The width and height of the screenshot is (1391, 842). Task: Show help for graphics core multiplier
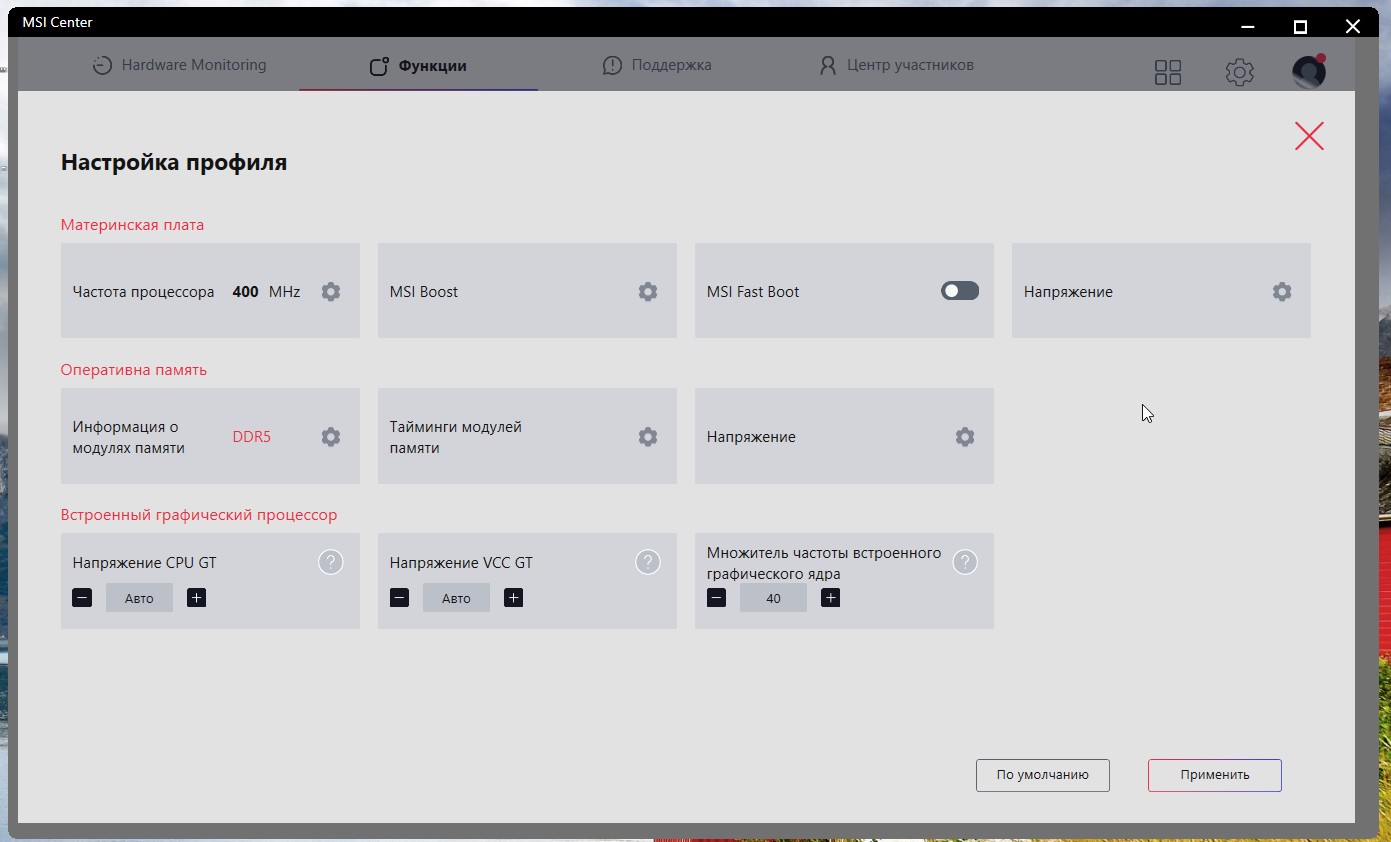tap(965, 562)
